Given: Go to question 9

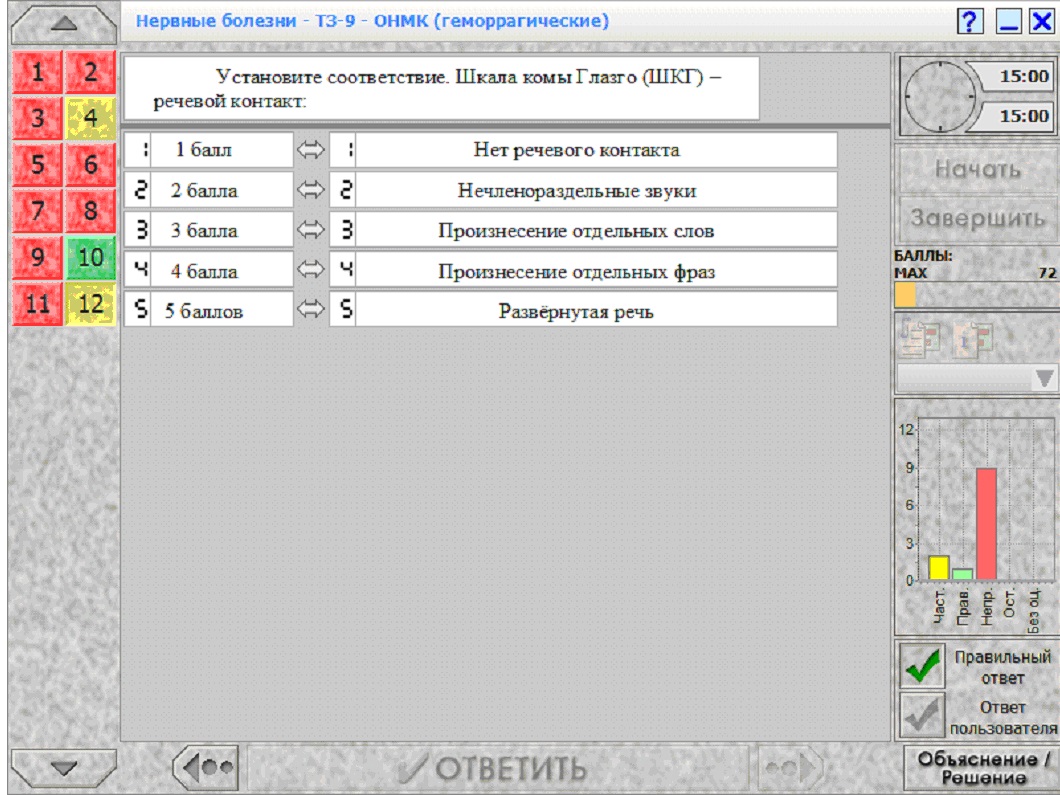Looking at the screenshot, I should [x=37, y=258].
